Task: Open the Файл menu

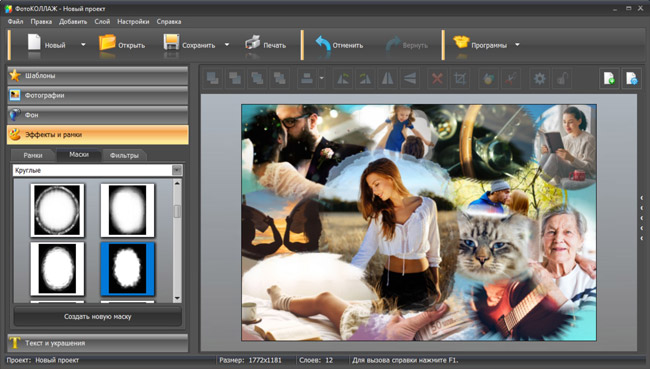Action: tap(15, 22)
